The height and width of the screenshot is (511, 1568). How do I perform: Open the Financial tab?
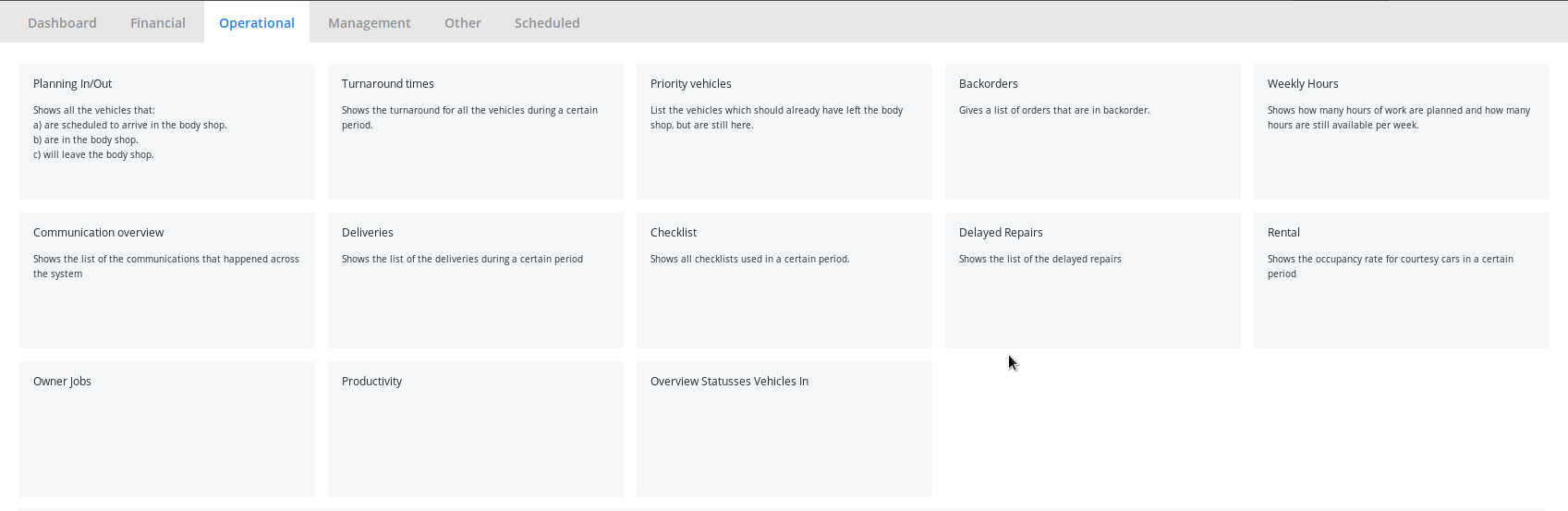pyautogui.click(x=158, y=22)
